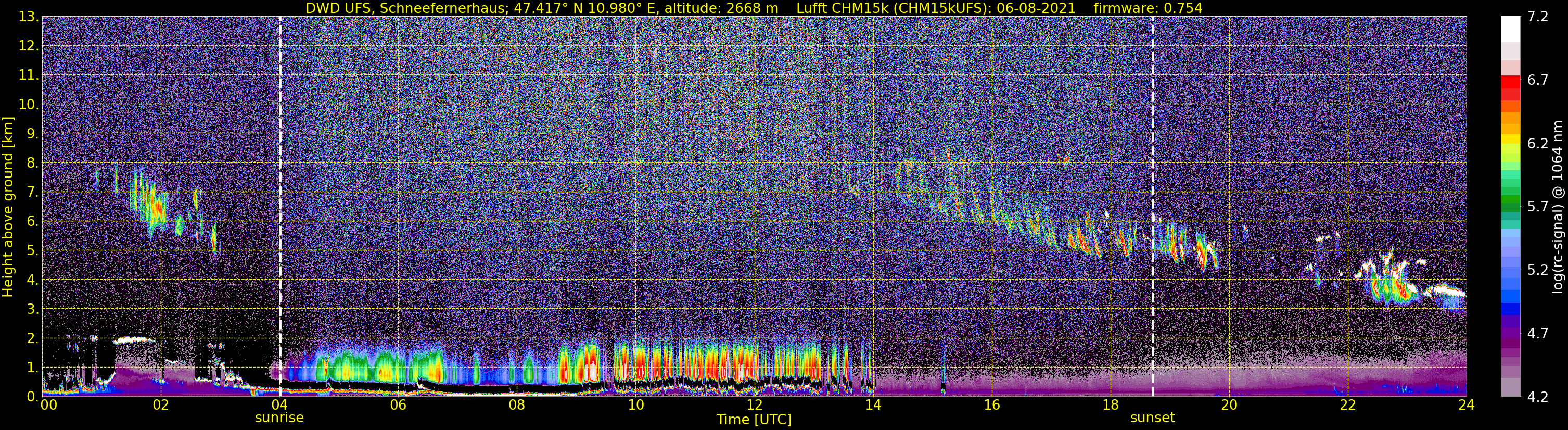Click the colorbar tick value '6.2'

pos(1538,144)
